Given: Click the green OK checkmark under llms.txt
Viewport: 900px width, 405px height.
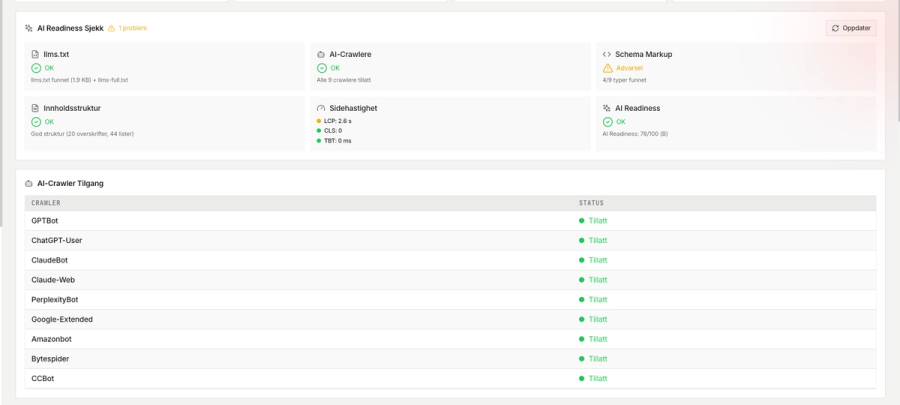Looking at the screenshot, I should pos(36,68).
